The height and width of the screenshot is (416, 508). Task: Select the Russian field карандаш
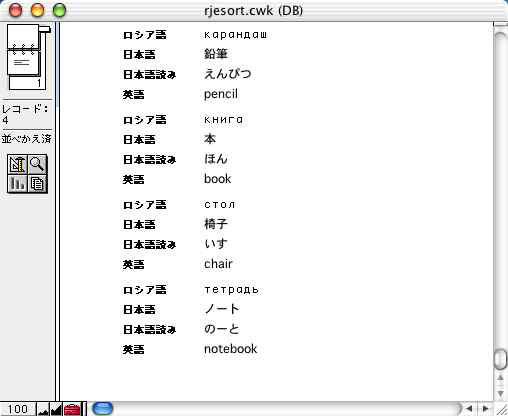235,34
